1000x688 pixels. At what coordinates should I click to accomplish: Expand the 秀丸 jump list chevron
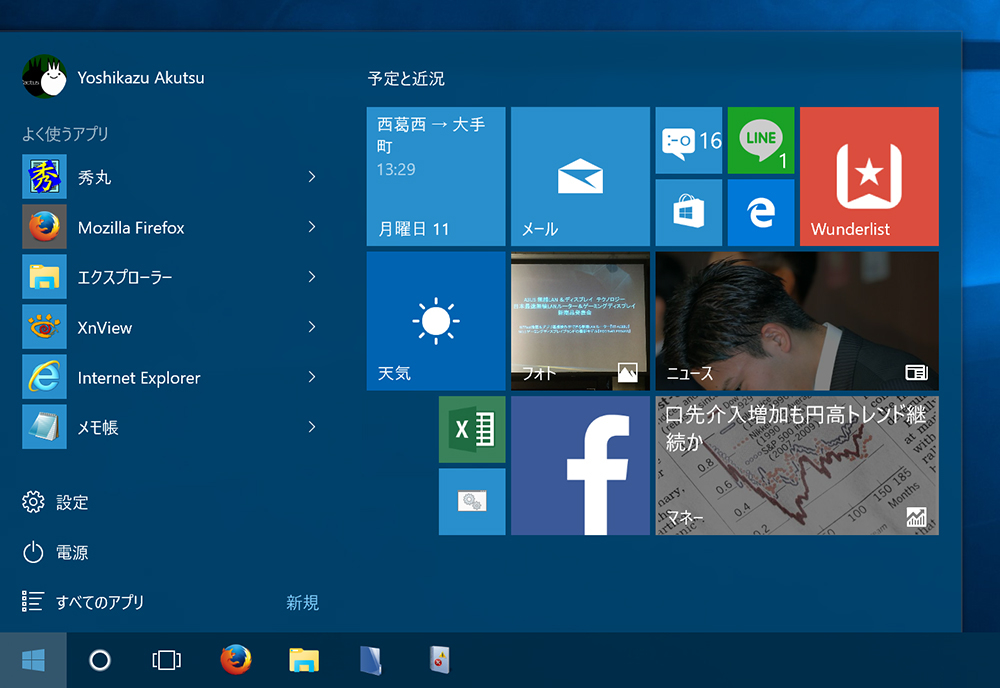tap(312, 177)
